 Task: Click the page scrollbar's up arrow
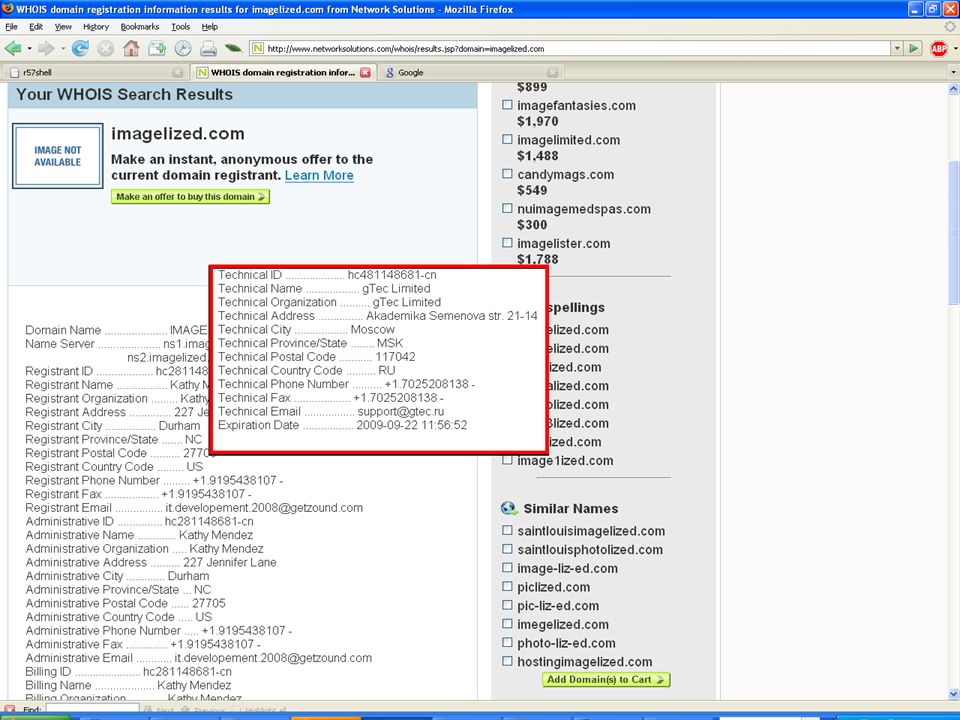953,89
